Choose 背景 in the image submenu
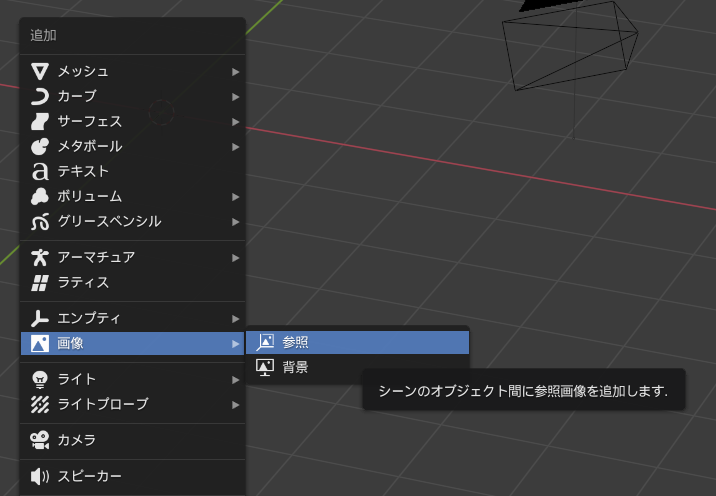The image size is (716, 496). (357, 367)
